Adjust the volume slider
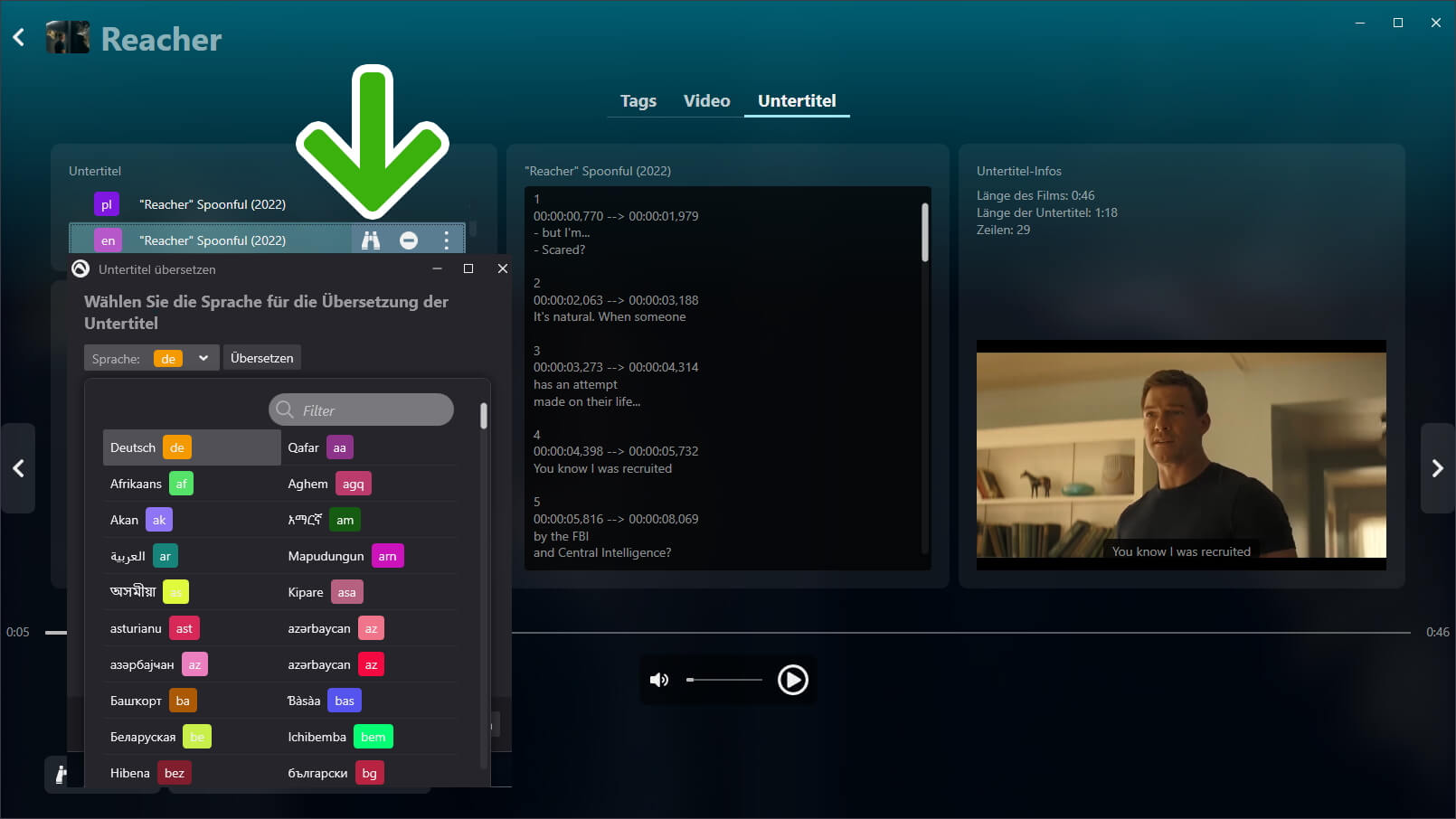Image resolution: width=1456 pixels, height=819 pixels. click(x=724, y=680)
